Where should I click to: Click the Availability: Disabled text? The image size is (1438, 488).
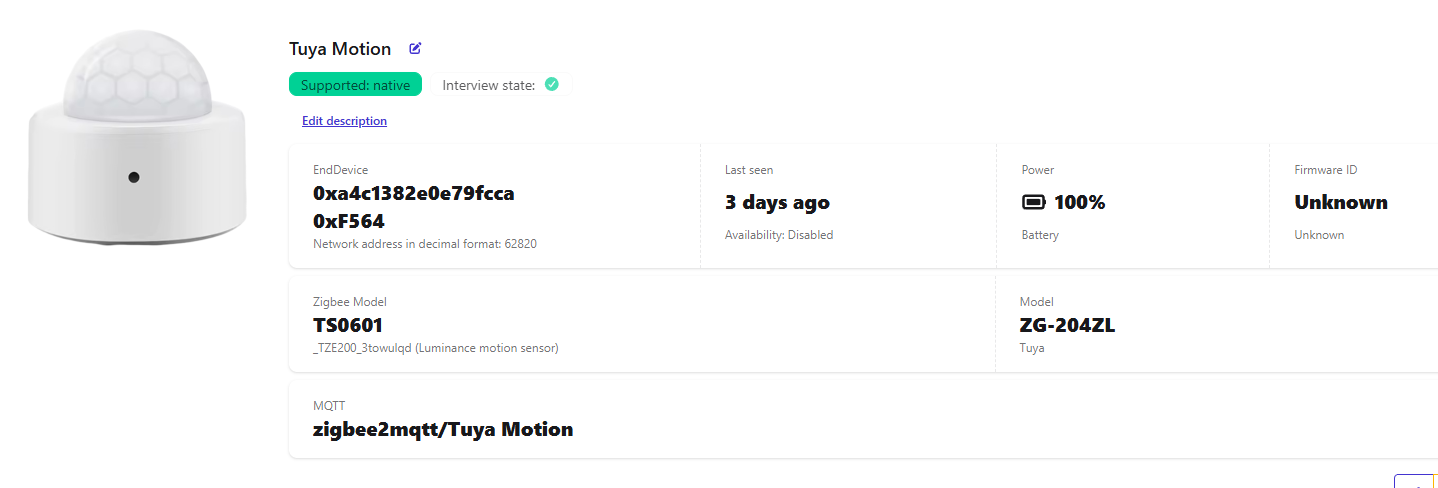tap(778, 235)
